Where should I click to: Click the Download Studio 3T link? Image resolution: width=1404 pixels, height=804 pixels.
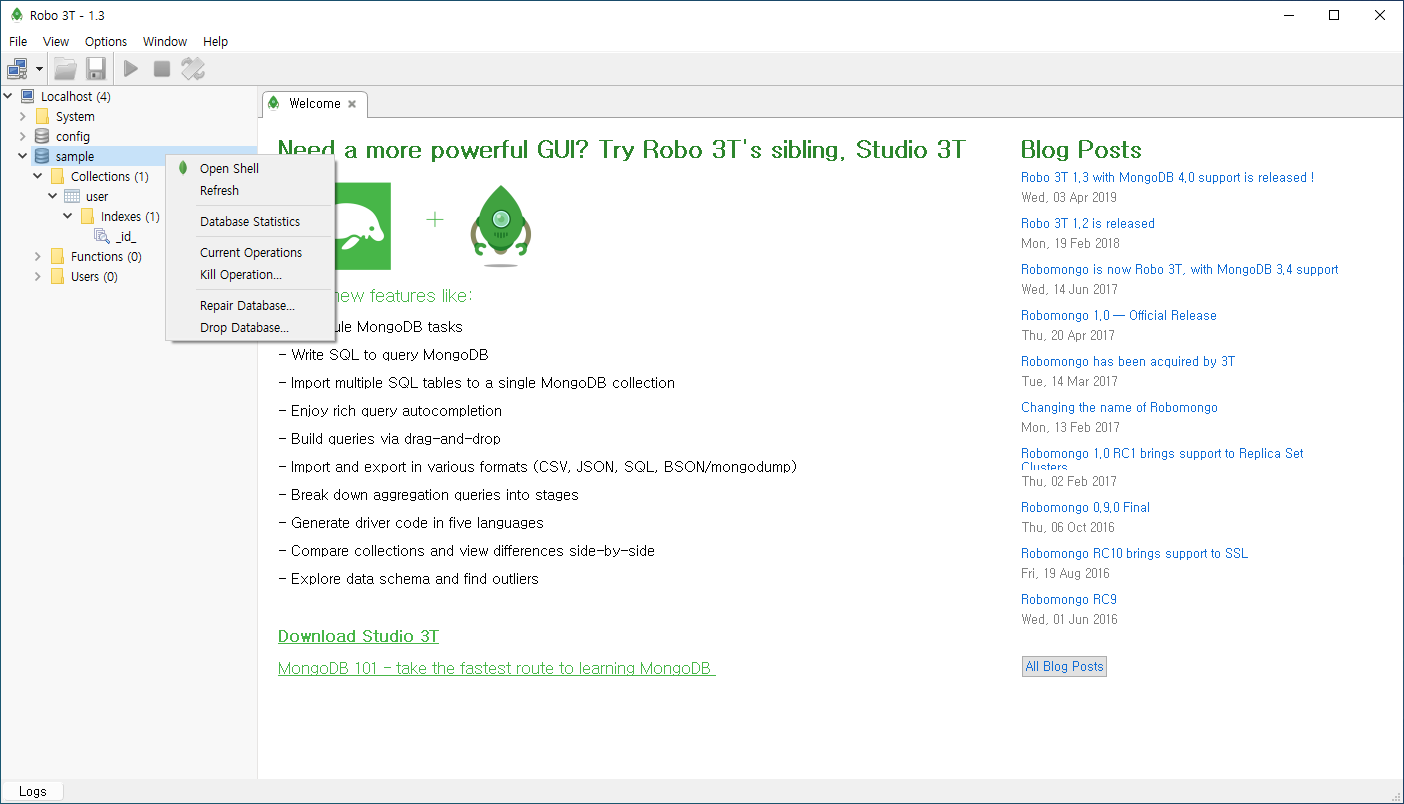[x=358, y=636]
